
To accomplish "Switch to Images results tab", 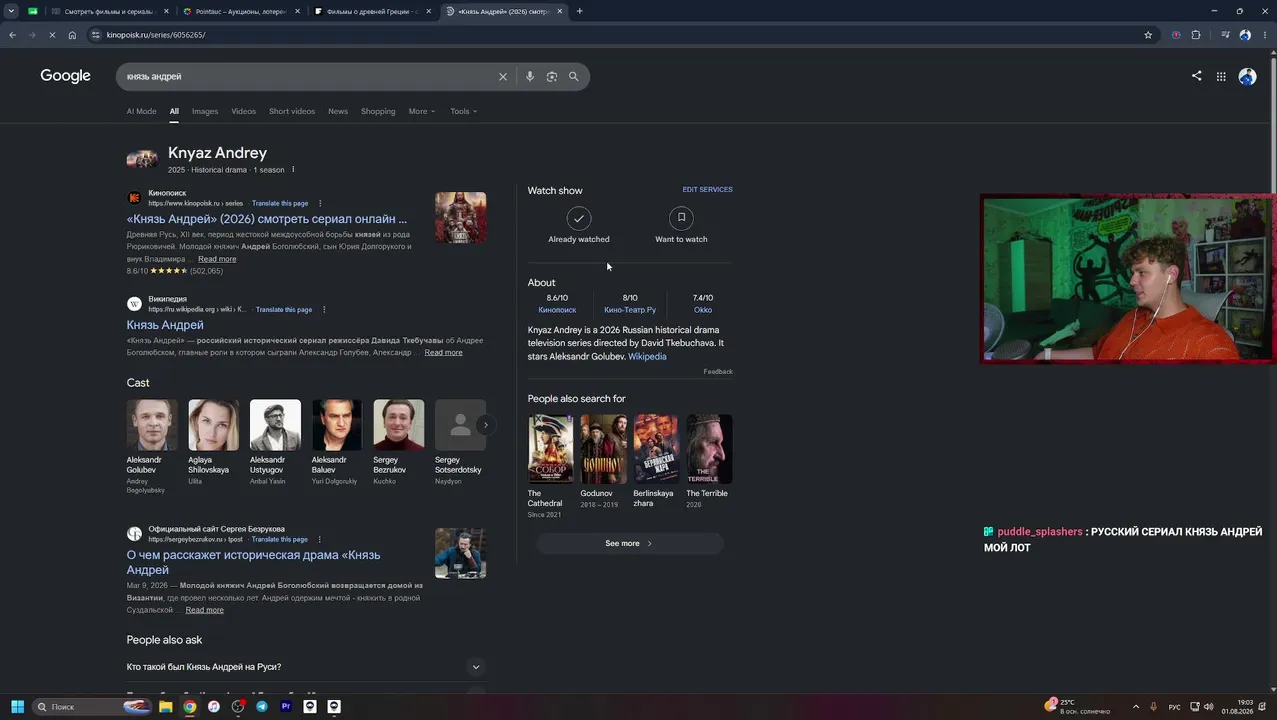I will tap(205, 111).
